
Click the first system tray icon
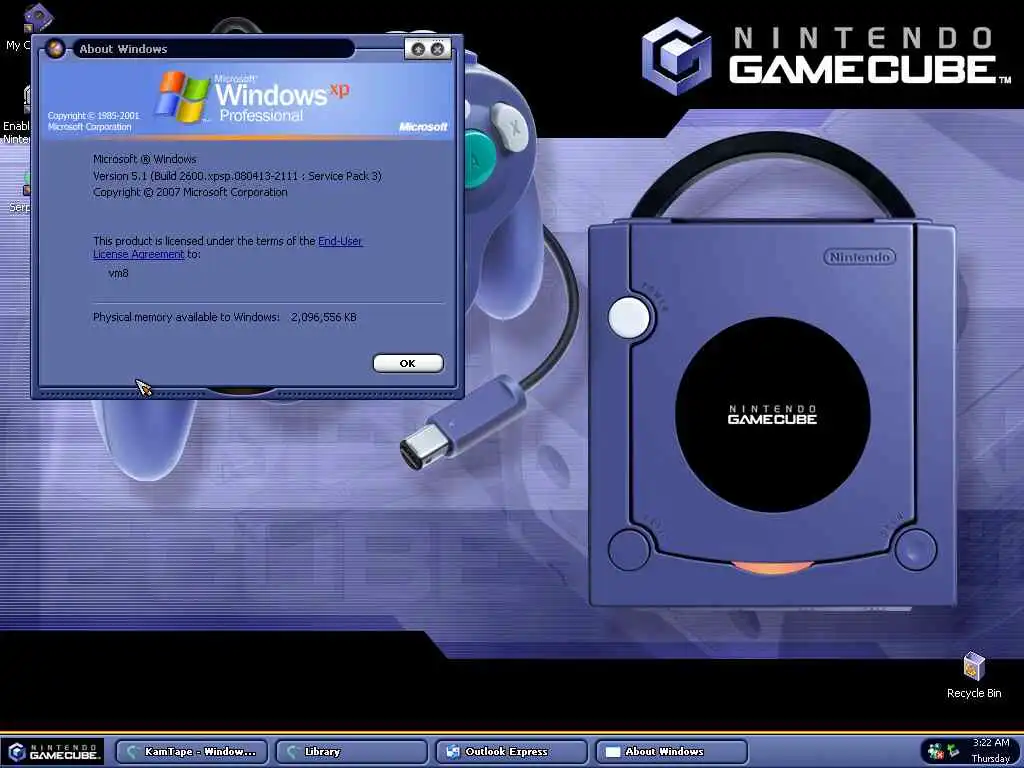coord(935,751)
